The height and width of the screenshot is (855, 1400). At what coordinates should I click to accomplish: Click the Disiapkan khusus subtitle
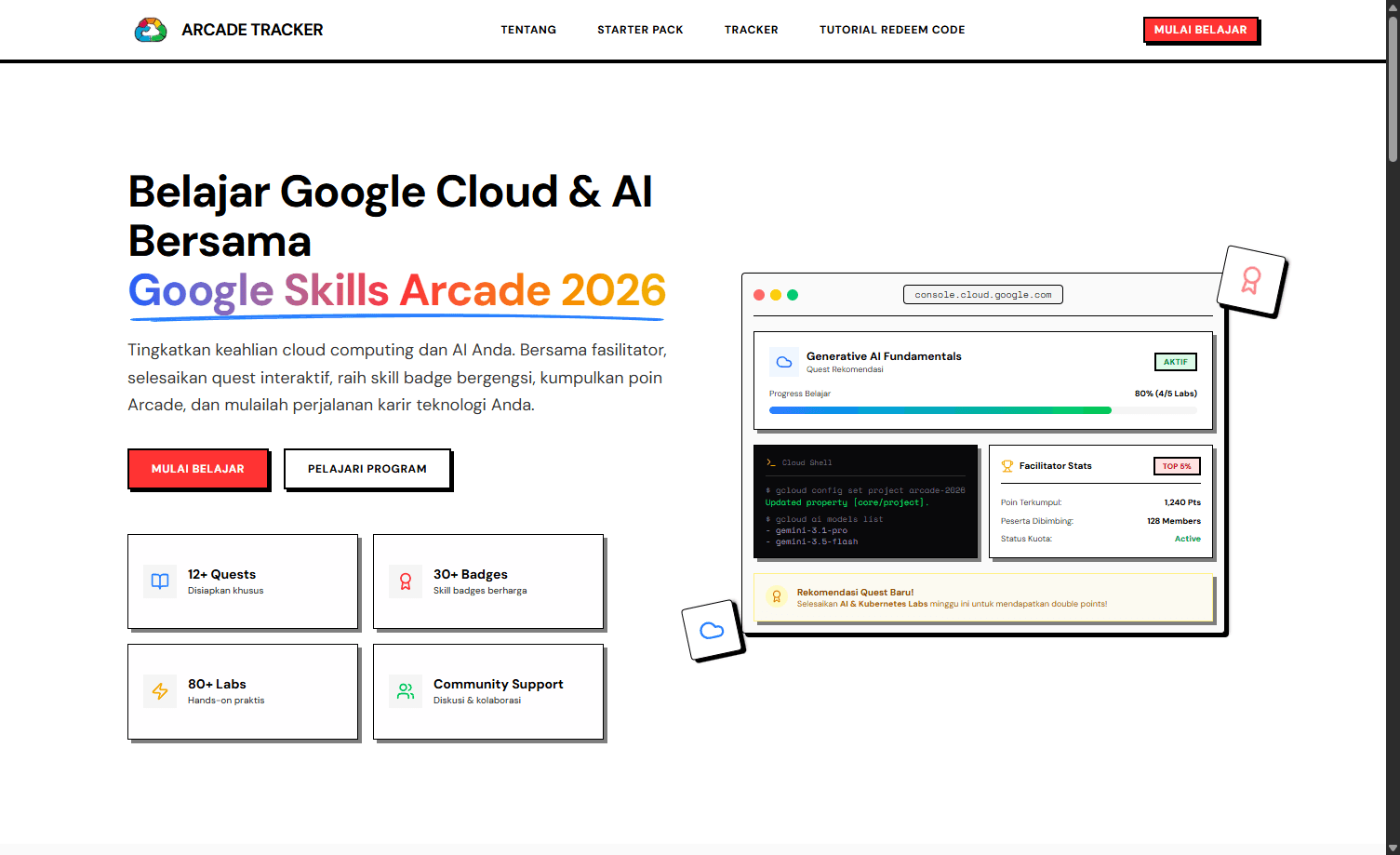[x=226, y=591]
